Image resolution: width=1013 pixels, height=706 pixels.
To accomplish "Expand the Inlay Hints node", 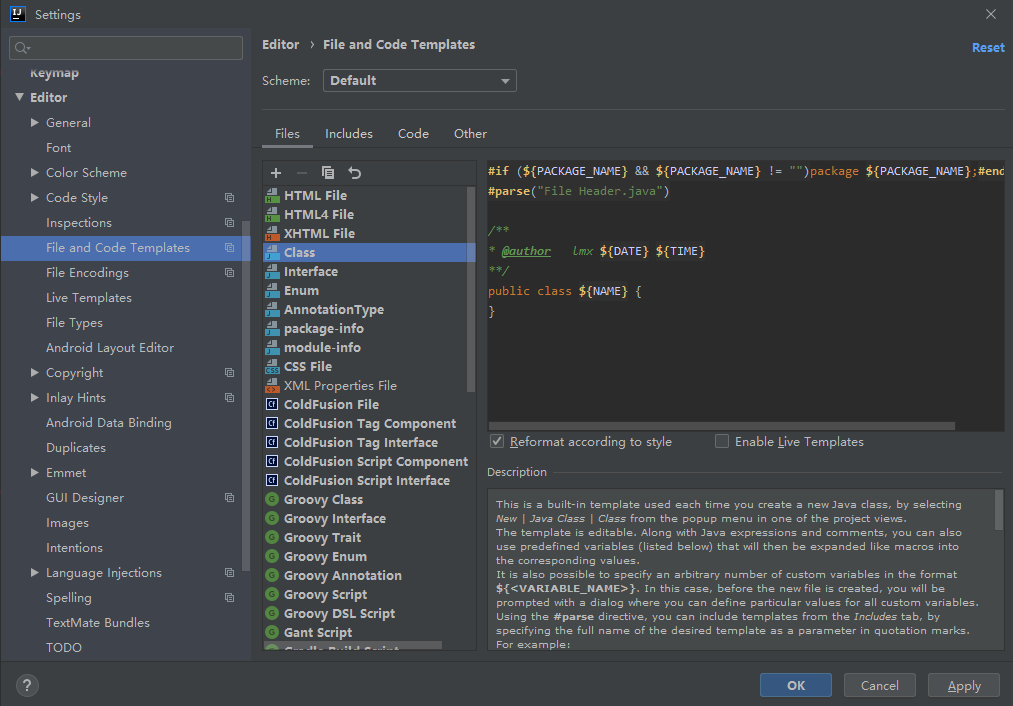I will tap(35, 397).
